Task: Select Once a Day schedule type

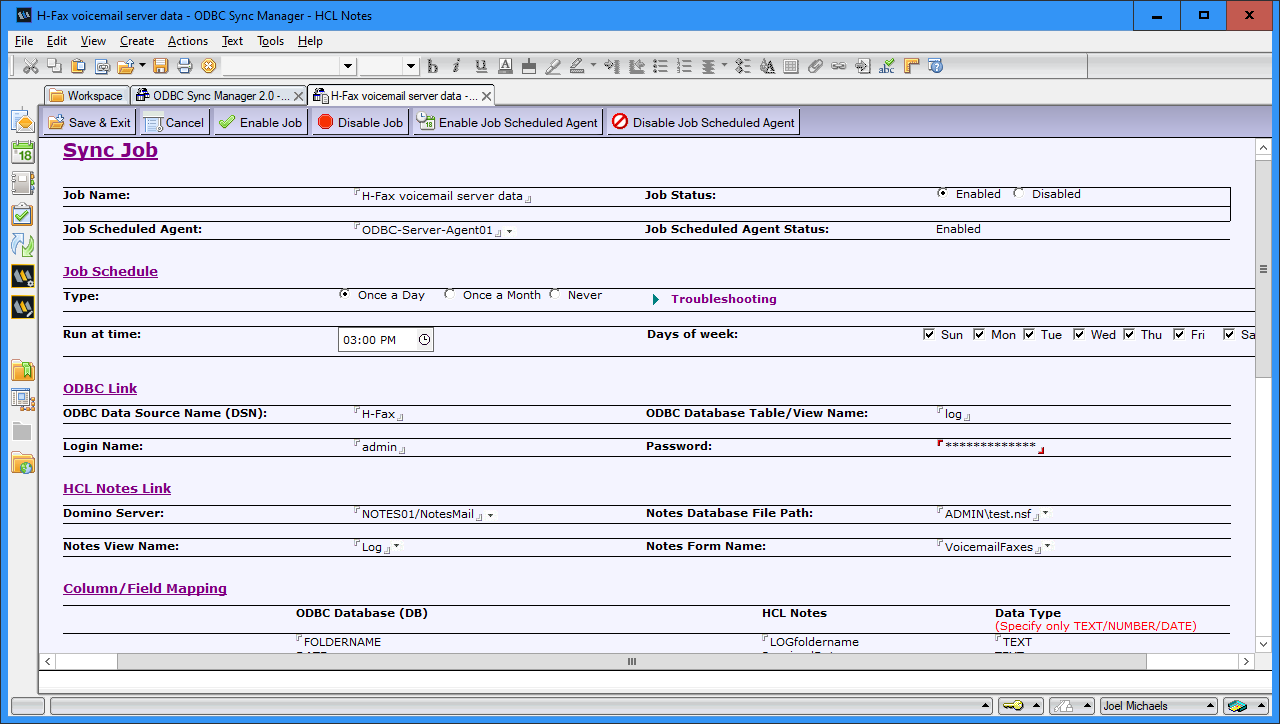Action: point(344,295)
